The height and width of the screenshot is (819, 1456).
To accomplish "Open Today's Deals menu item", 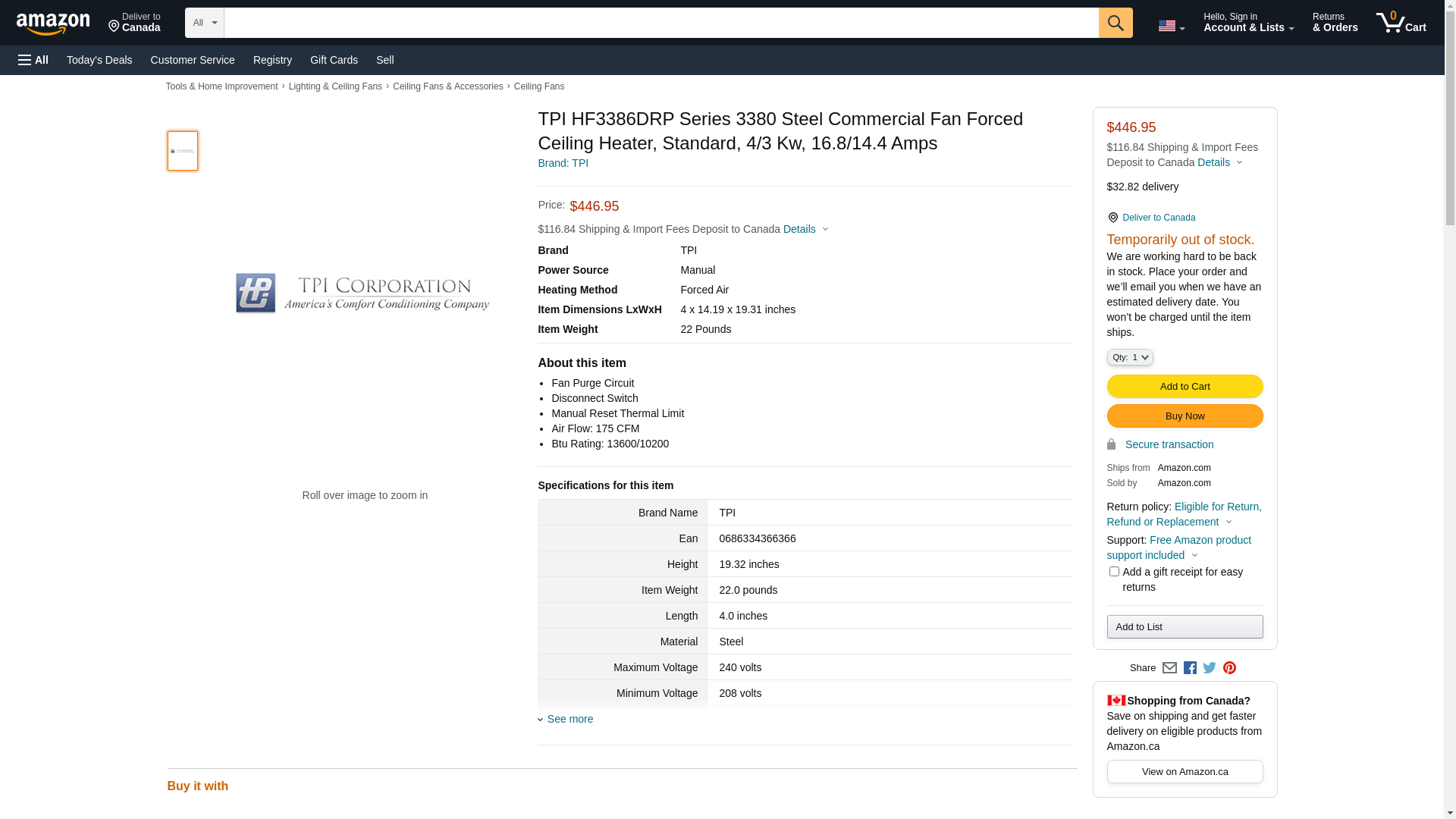I will [x=99, y=60].
